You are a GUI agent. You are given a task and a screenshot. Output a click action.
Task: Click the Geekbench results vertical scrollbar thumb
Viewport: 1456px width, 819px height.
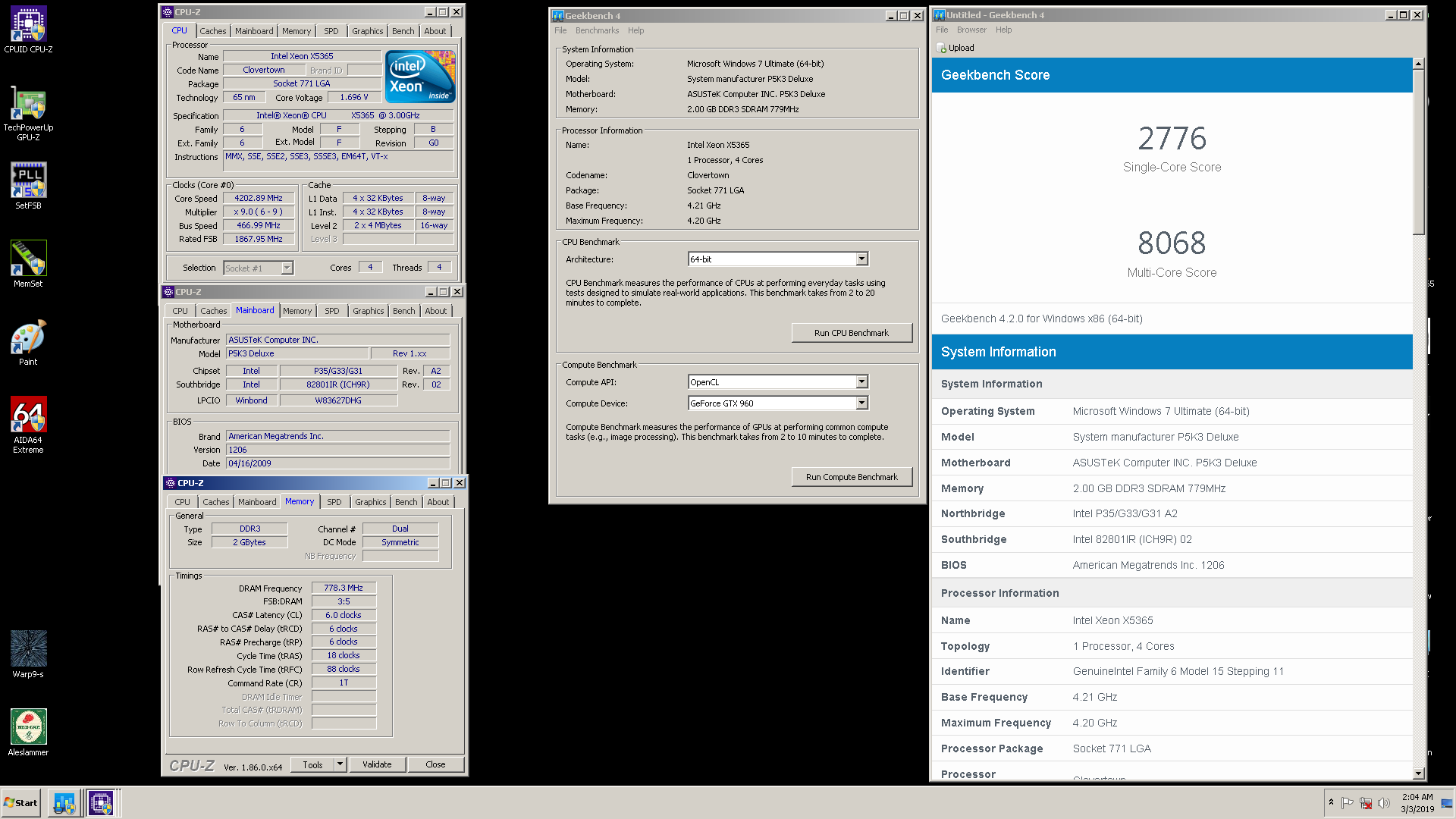[1419, 152]
